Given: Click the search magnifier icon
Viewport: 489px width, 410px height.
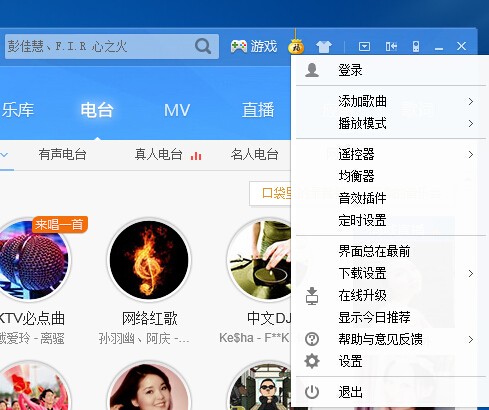Looking at the screenshot, I should [x=203, y=46].
